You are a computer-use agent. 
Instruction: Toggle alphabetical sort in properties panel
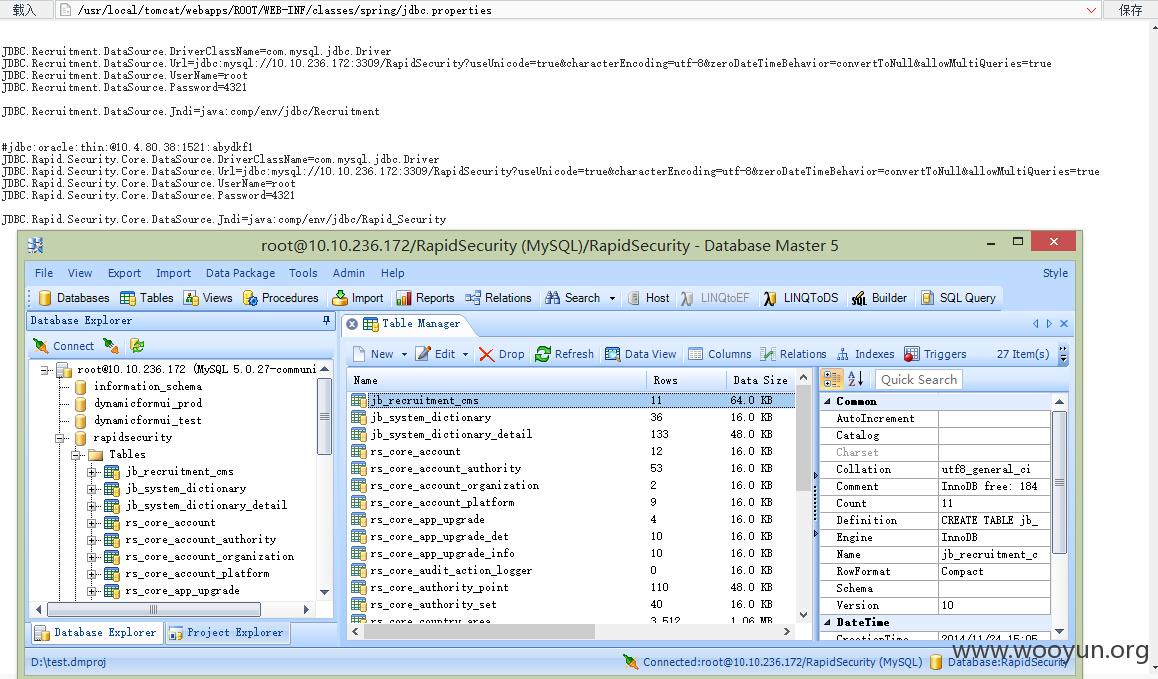coord(855,379)
